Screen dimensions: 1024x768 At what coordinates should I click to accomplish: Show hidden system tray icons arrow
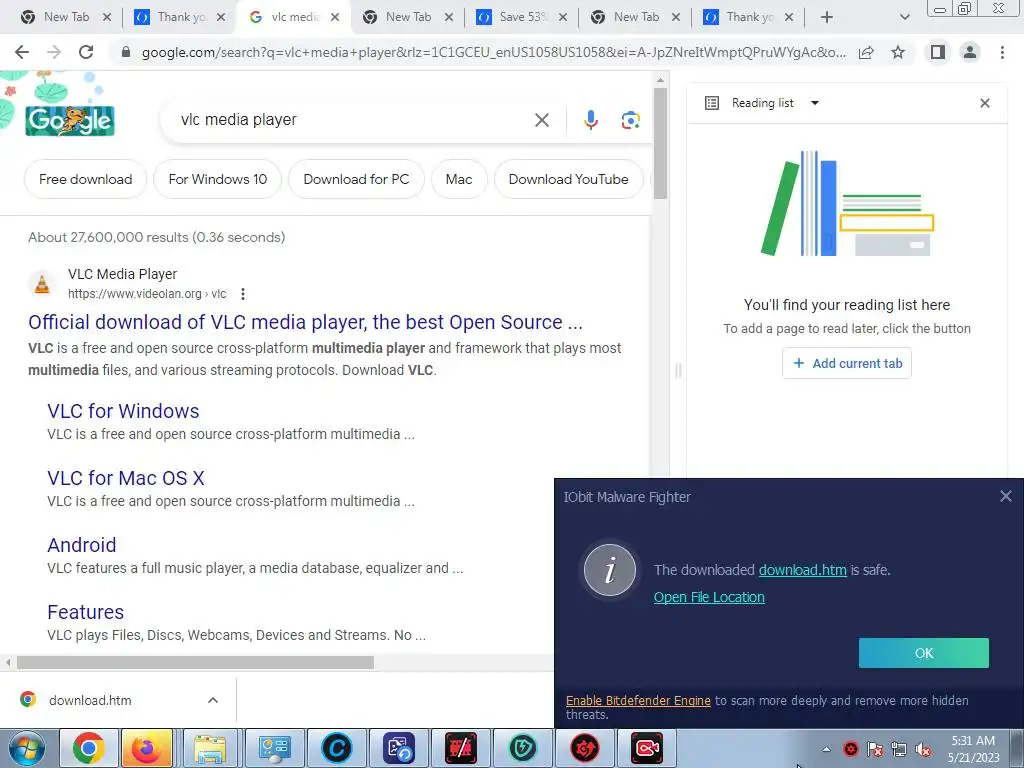pyautogui.click(x=826, y=749)
